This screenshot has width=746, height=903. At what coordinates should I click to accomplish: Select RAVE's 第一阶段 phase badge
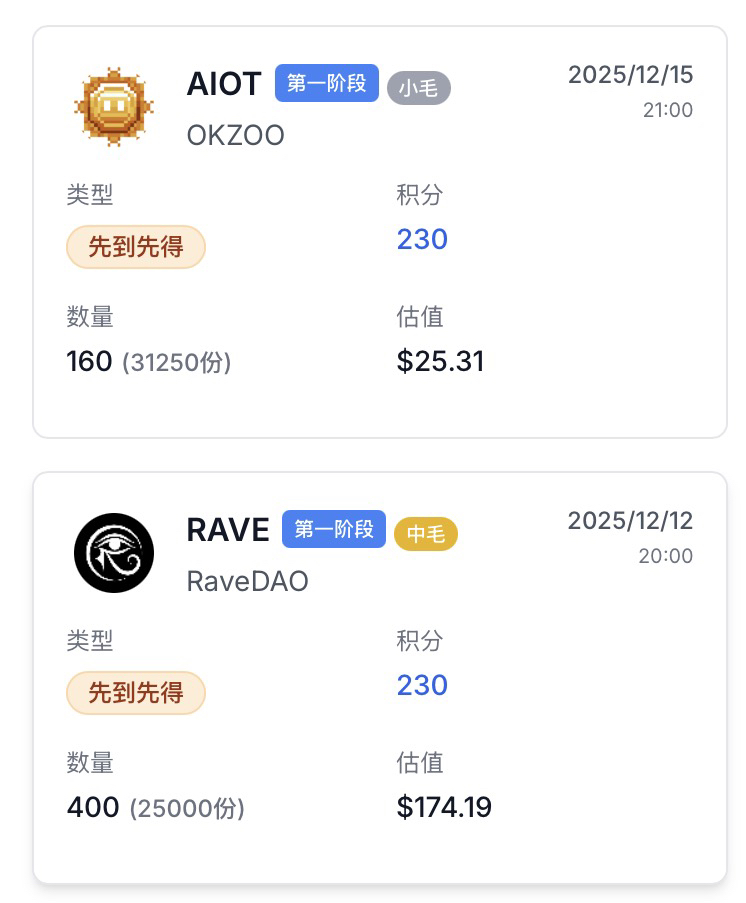pos(334,529)
